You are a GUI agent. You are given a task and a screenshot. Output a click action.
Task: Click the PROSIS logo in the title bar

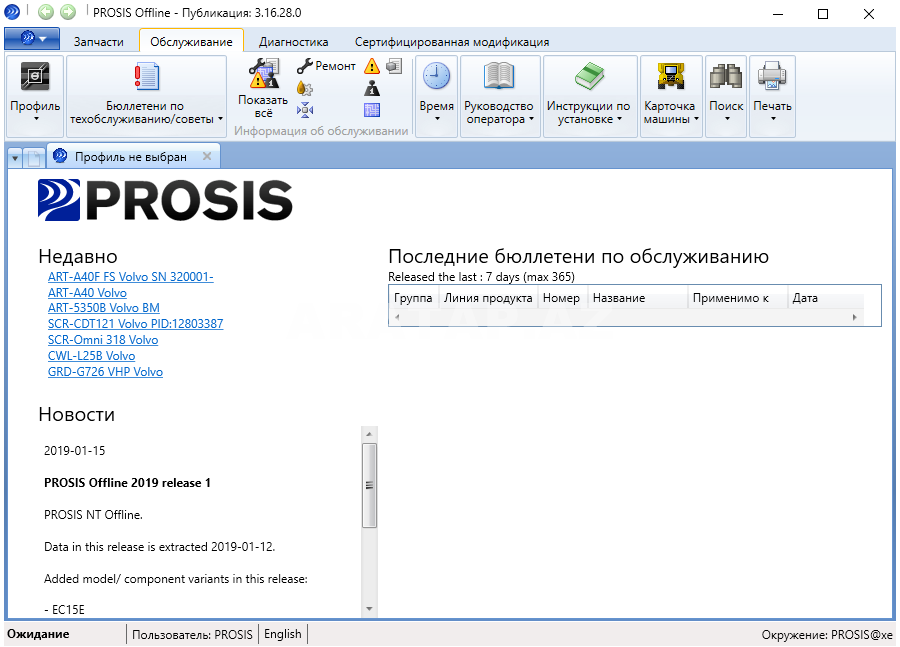tap(11, 11)
